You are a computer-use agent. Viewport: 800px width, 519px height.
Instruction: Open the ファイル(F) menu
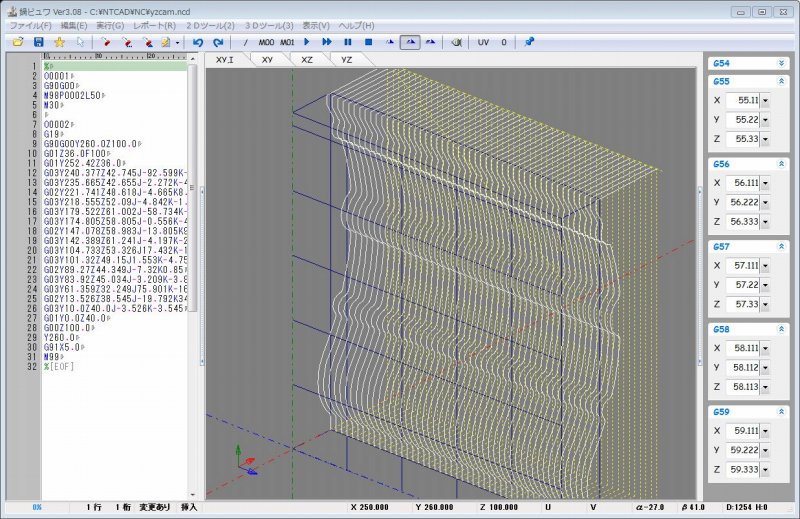31,26
